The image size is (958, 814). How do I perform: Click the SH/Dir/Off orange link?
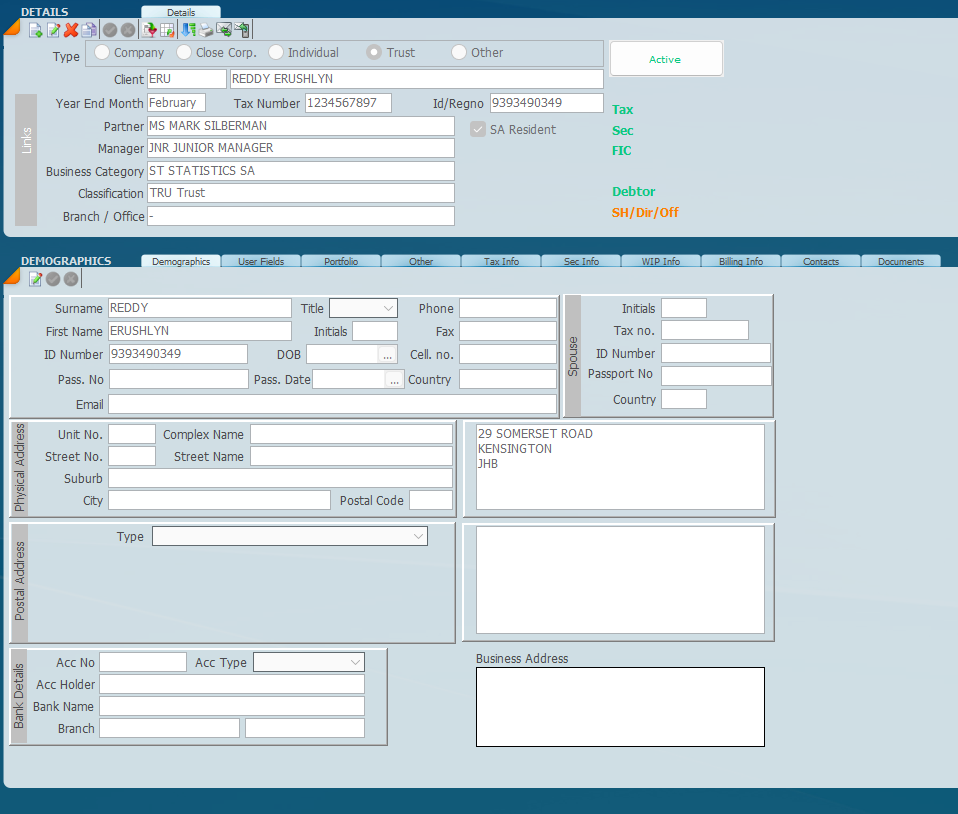645,212
